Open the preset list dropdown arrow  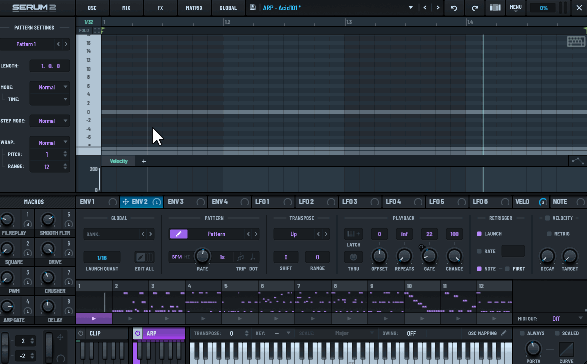411,7
